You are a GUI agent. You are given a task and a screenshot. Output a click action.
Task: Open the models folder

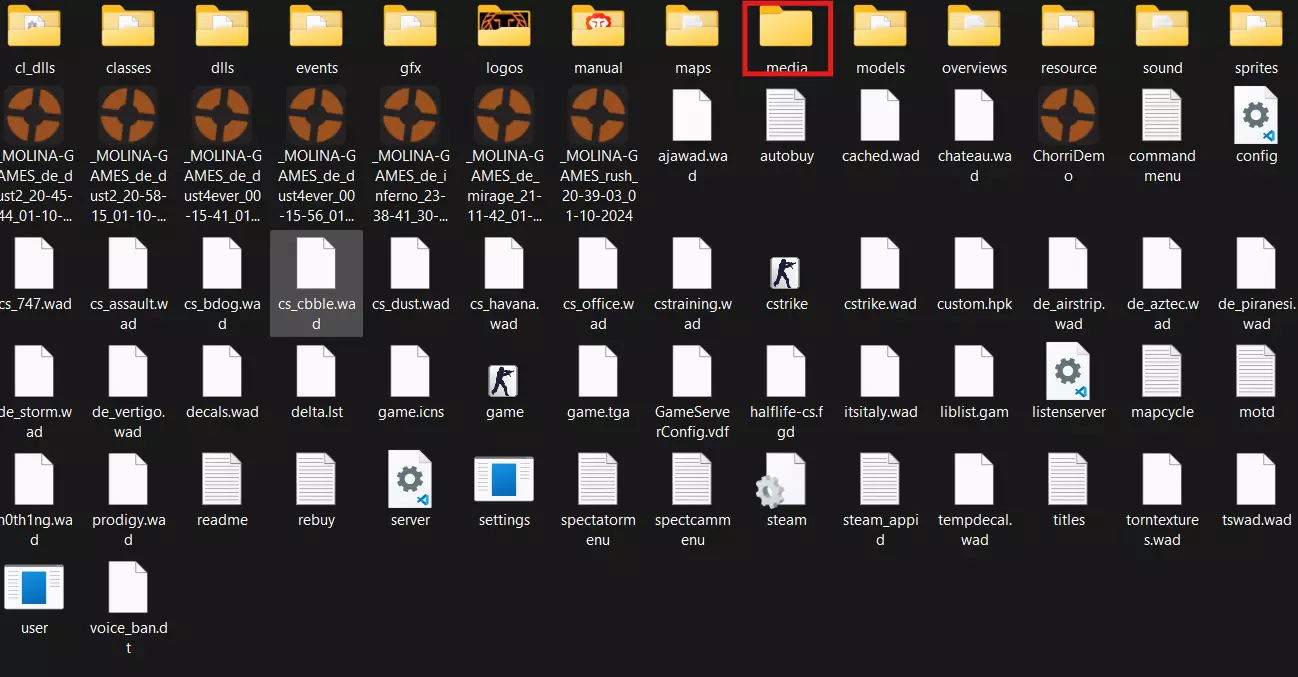(x=880, y=38)
